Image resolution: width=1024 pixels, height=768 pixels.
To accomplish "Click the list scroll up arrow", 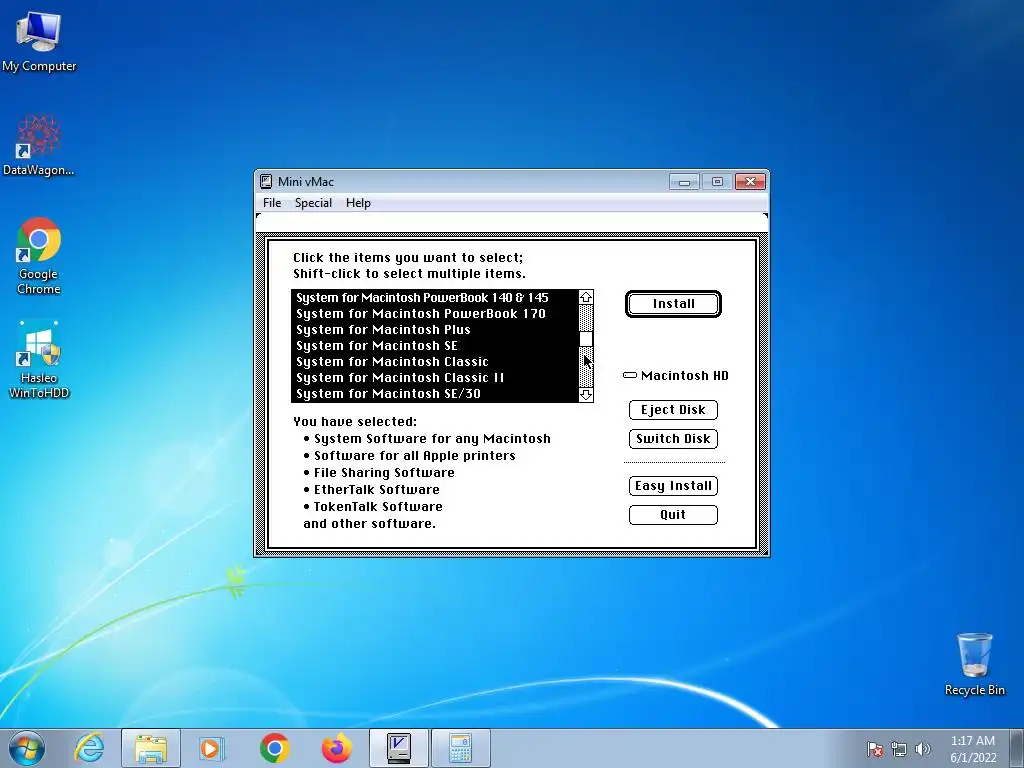I will pos(586,297).
